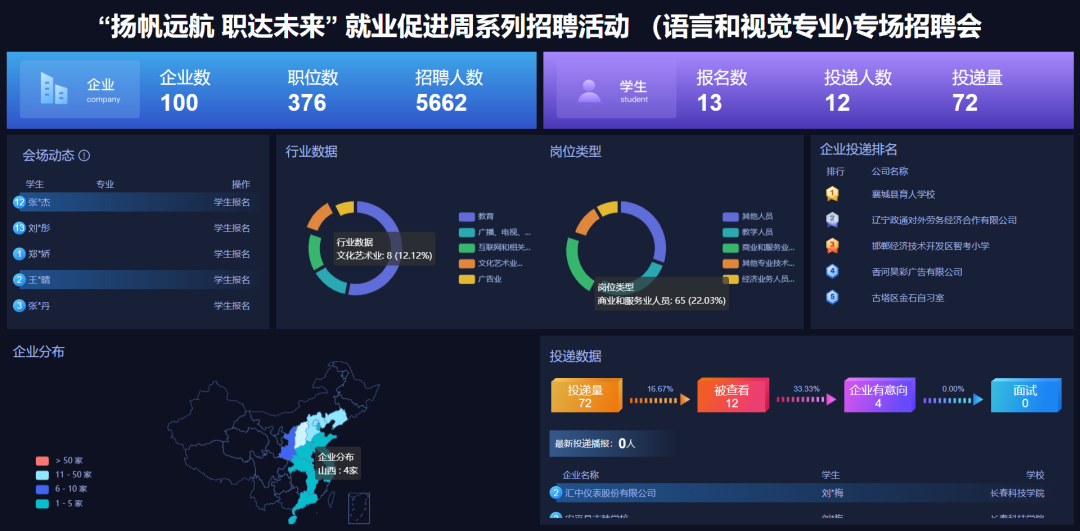Screen dimensions: 1080x531
Task: Click the South China Sea inset map
Action: tap(358, 507)
